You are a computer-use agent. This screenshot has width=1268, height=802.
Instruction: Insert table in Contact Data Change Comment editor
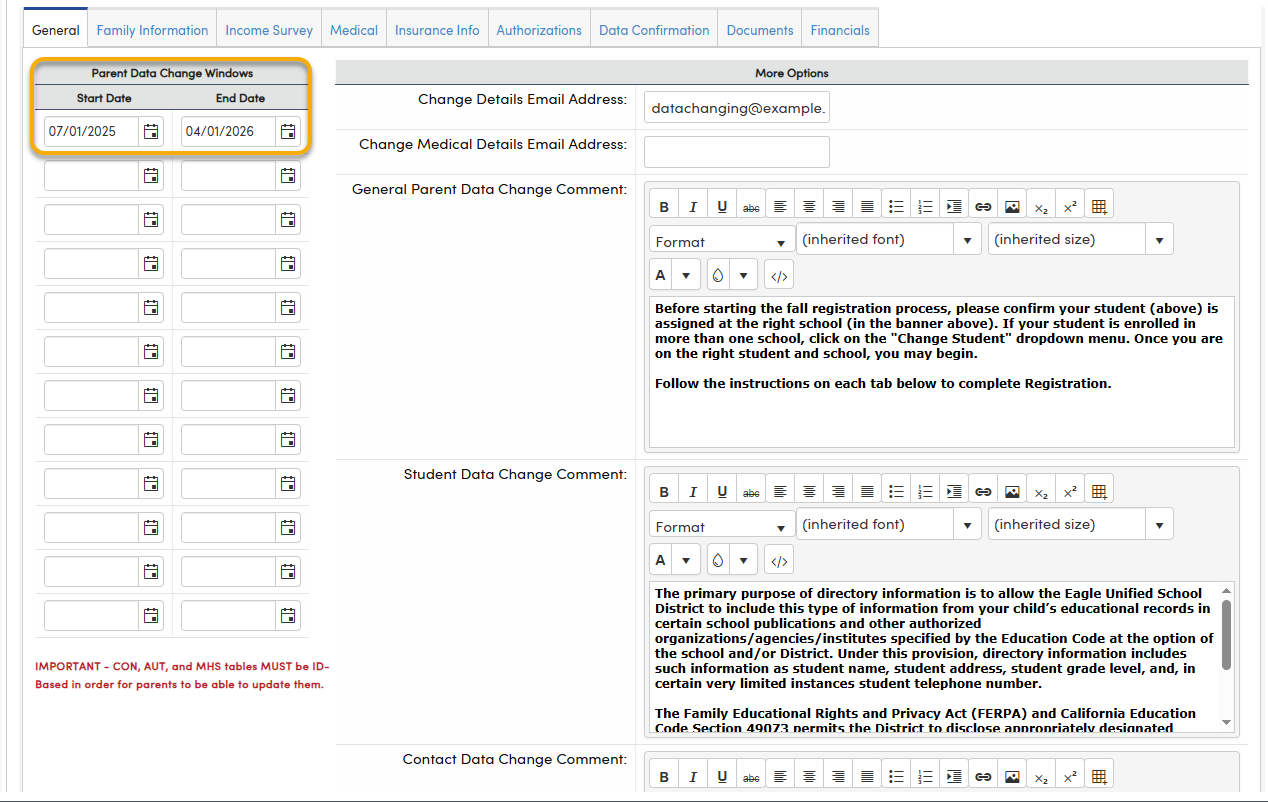click(x=1099, y=776)
